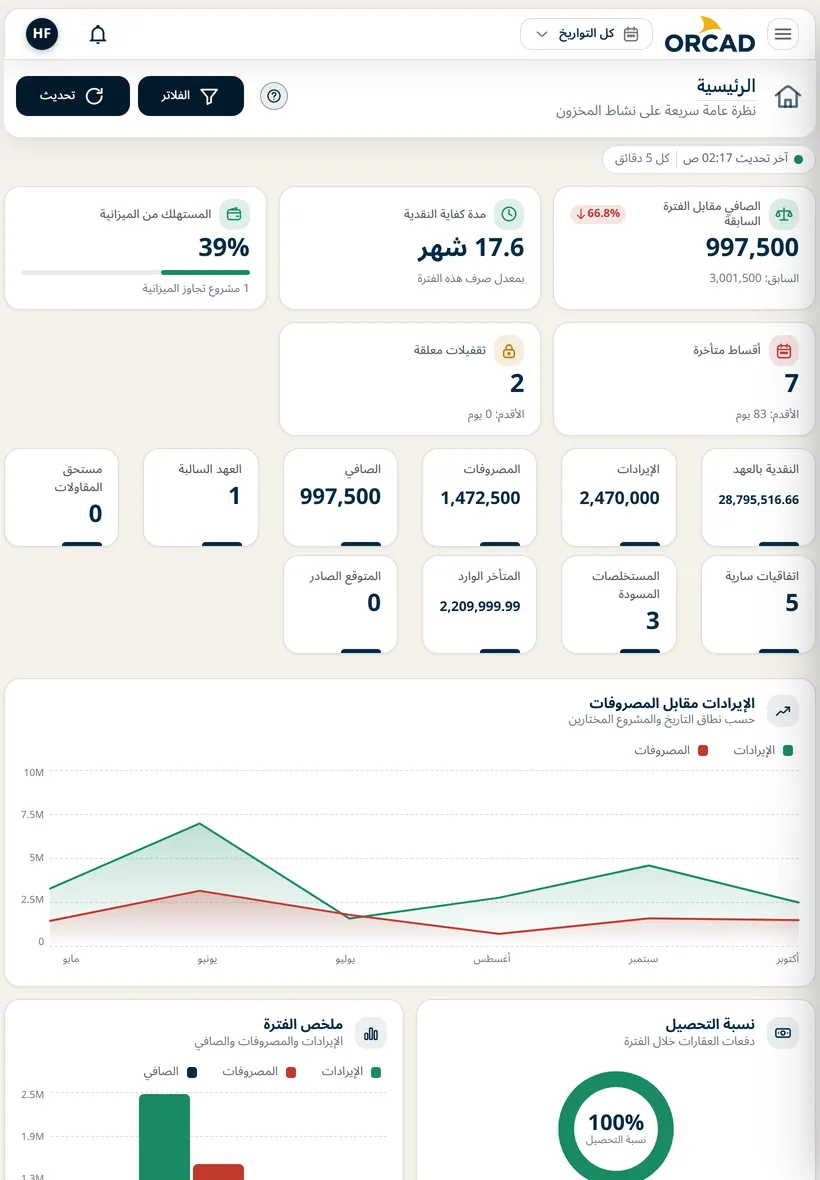Click the banknote icon beside نسبة التحصيل
This screenshot has height=1180, width=820.
(783, 1032)
